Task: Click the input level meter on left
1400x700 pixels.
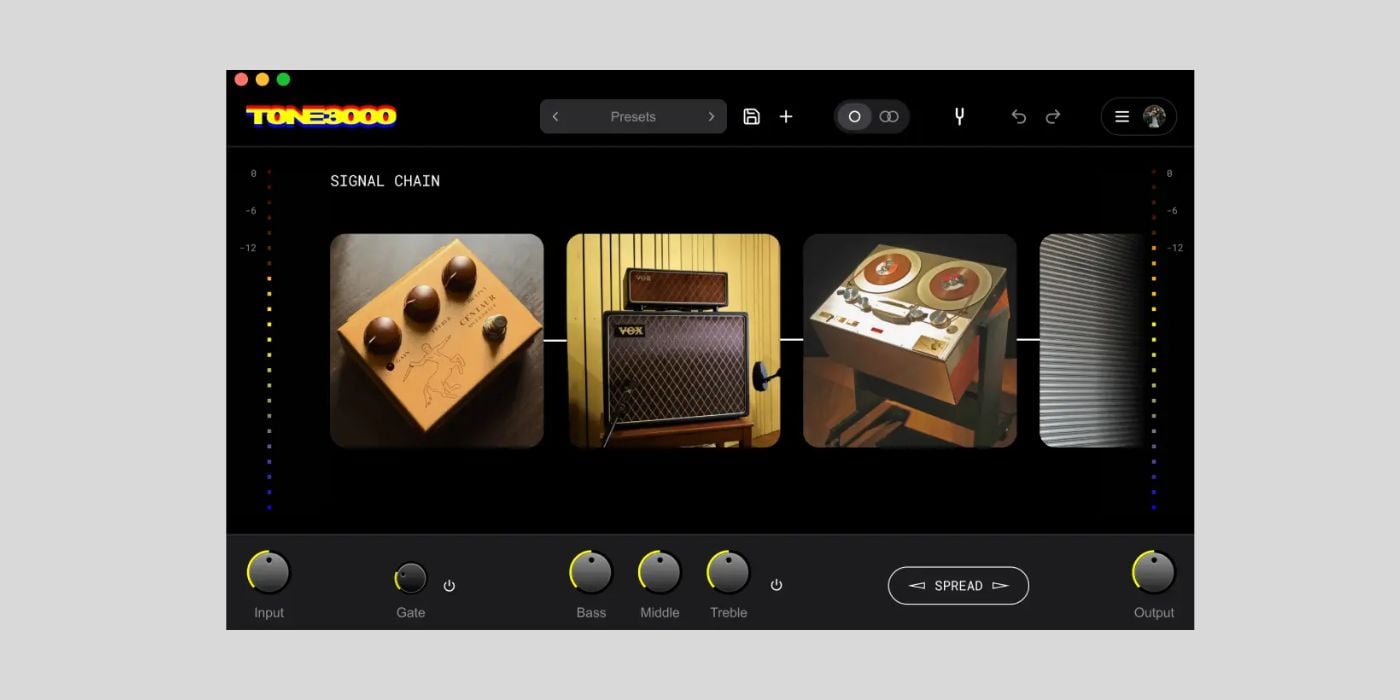Action: click(269, 340)
